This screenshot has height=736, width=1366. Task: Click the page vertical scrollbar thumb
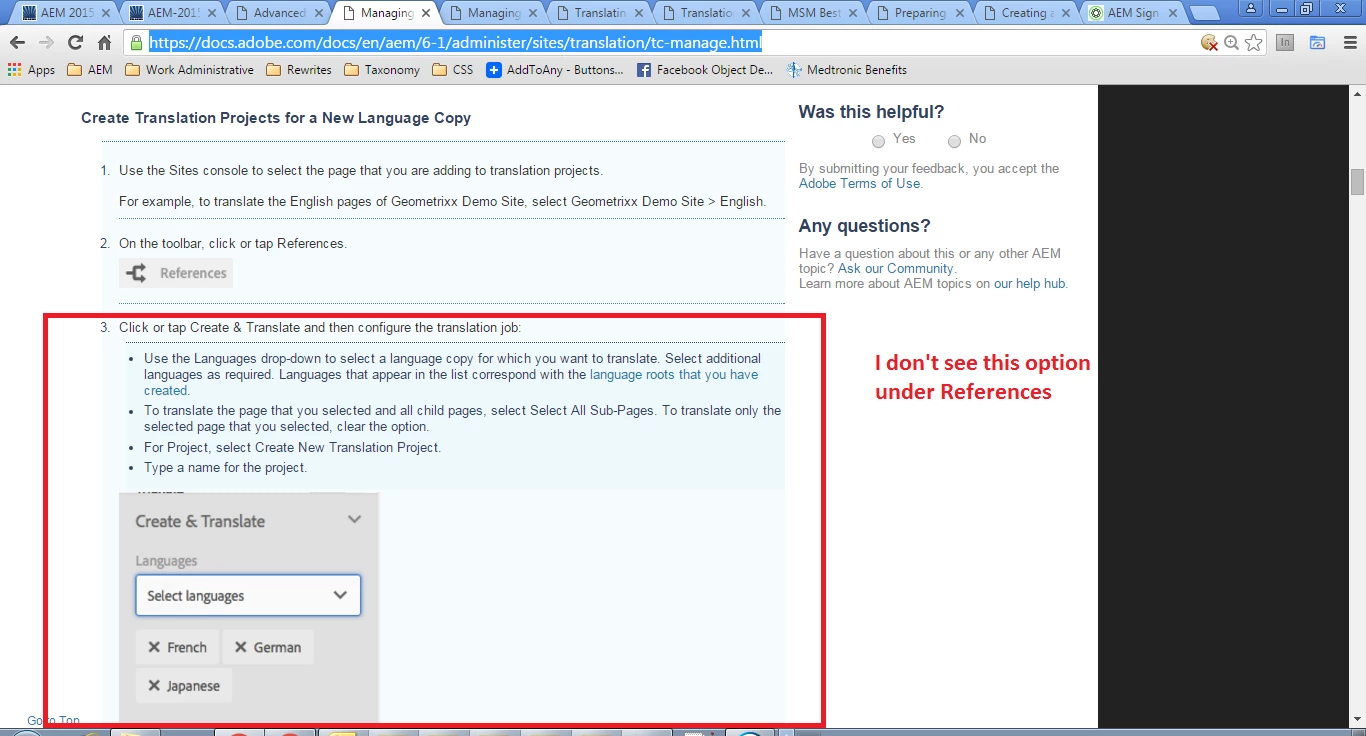pos(1357,183)
